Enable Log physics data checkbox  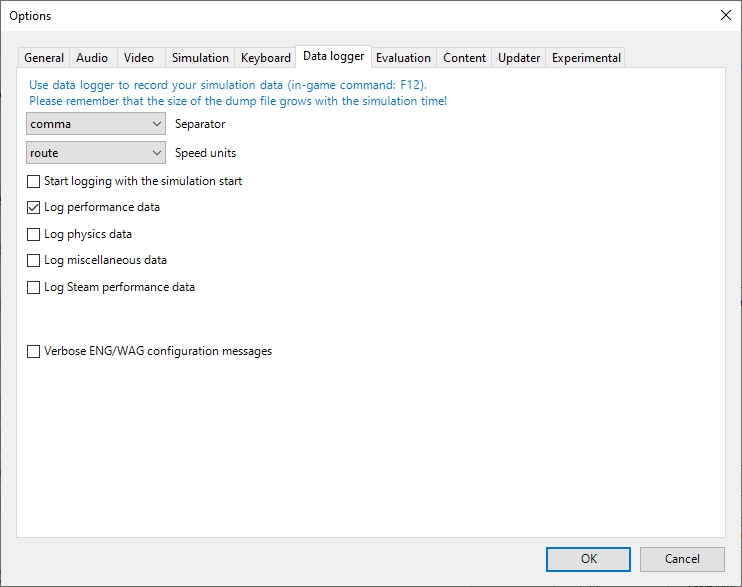pos(34,234)
